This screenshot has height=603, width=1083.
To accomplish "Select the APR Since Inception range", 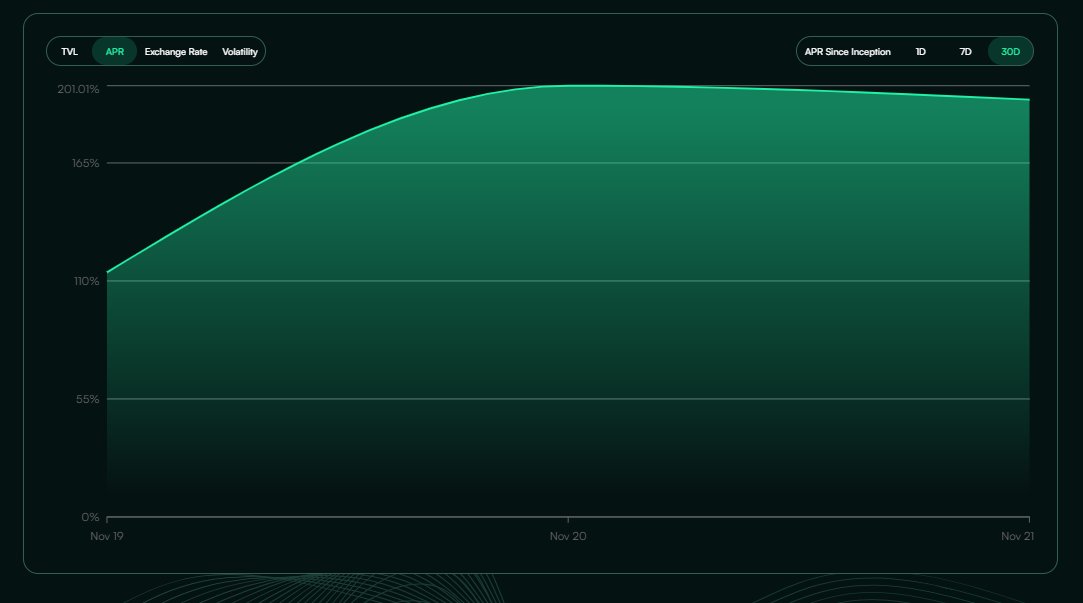I will [845, 51].
